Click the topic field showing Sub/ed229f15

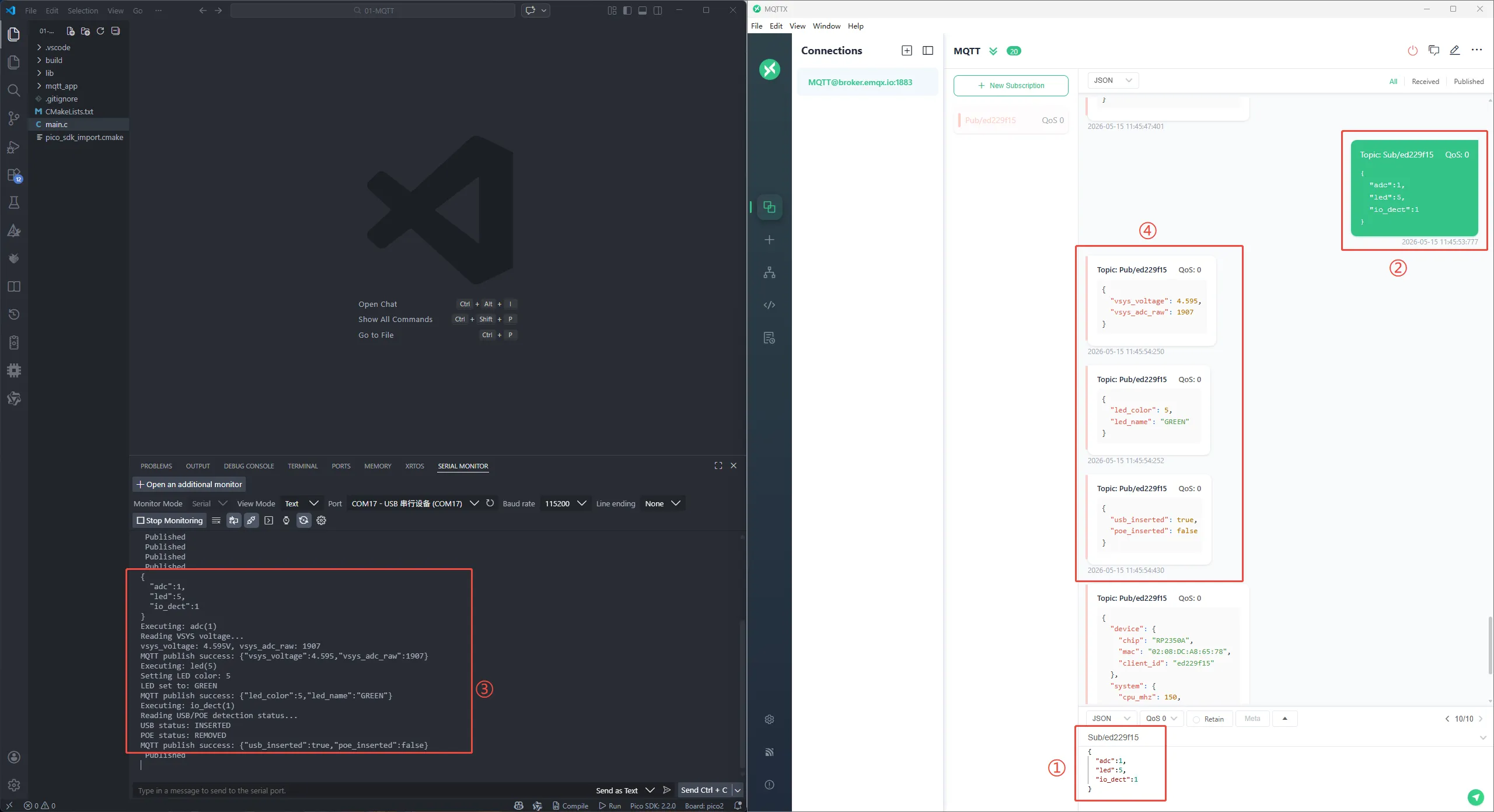click(1284, 737)
